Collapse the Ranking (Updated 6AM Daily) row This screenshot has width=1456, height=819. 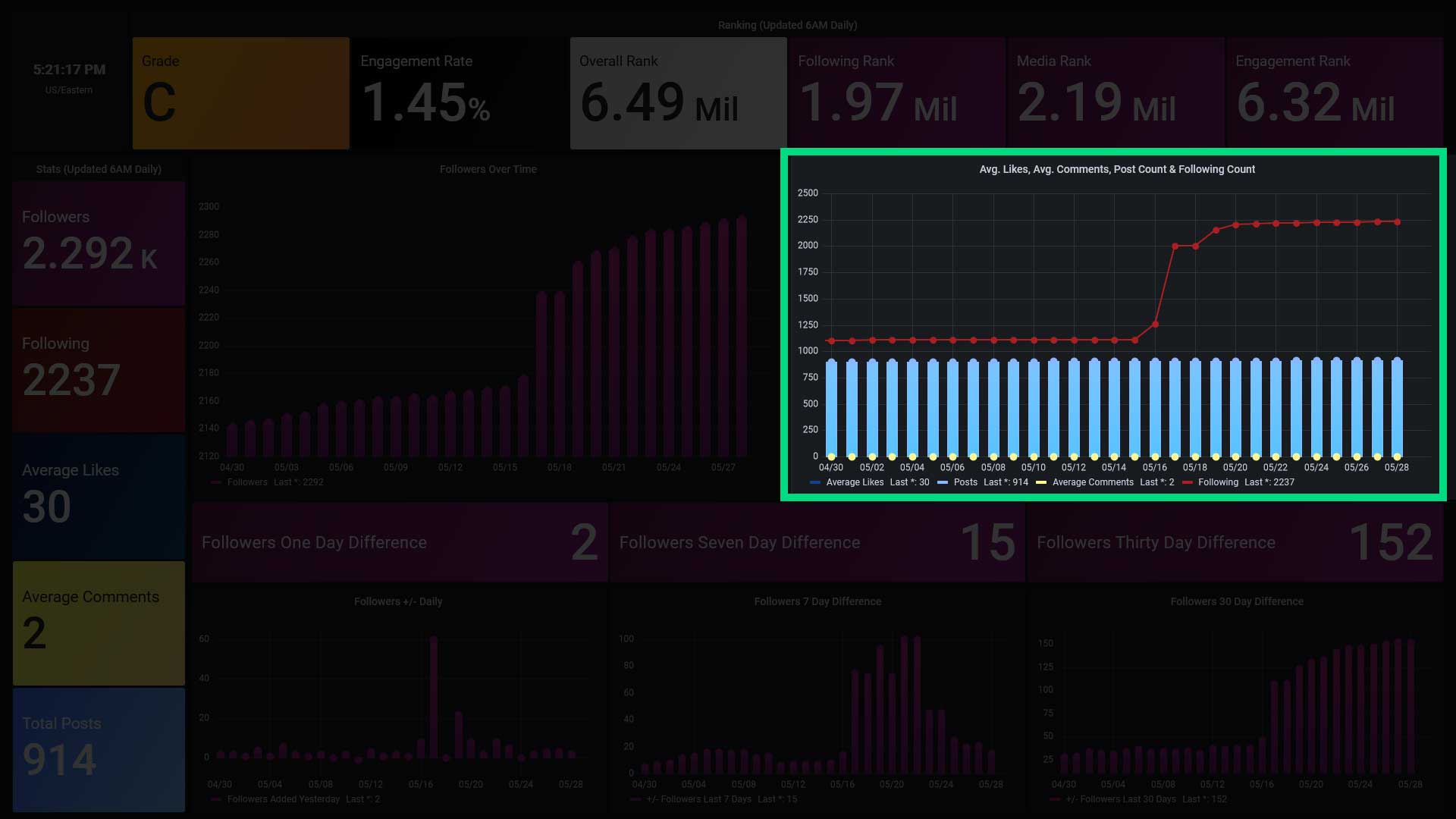tap(787, 25)
